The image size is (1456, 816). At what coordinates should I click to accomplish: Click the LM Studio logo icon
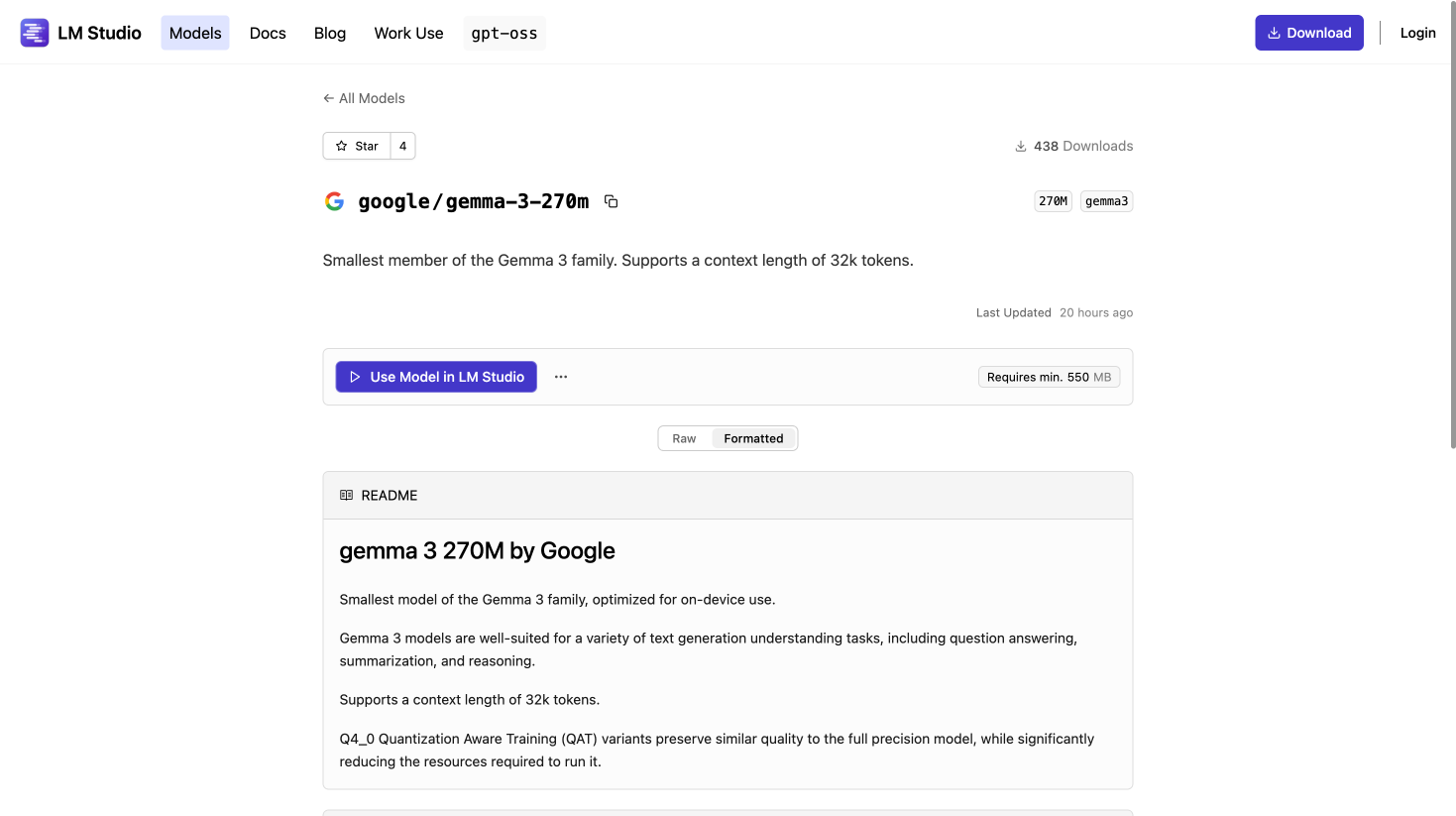pyautogui.click(x=35, y=33)
